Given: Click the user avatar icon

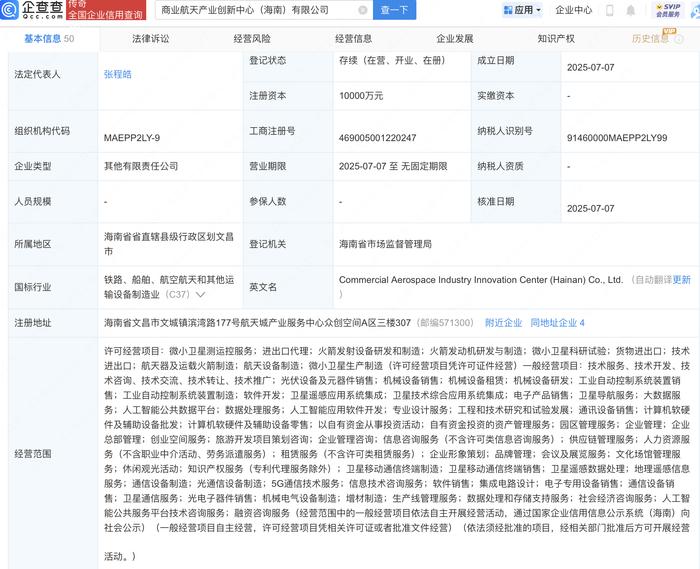Looking at the screenshot, I should tap(696, 11).
